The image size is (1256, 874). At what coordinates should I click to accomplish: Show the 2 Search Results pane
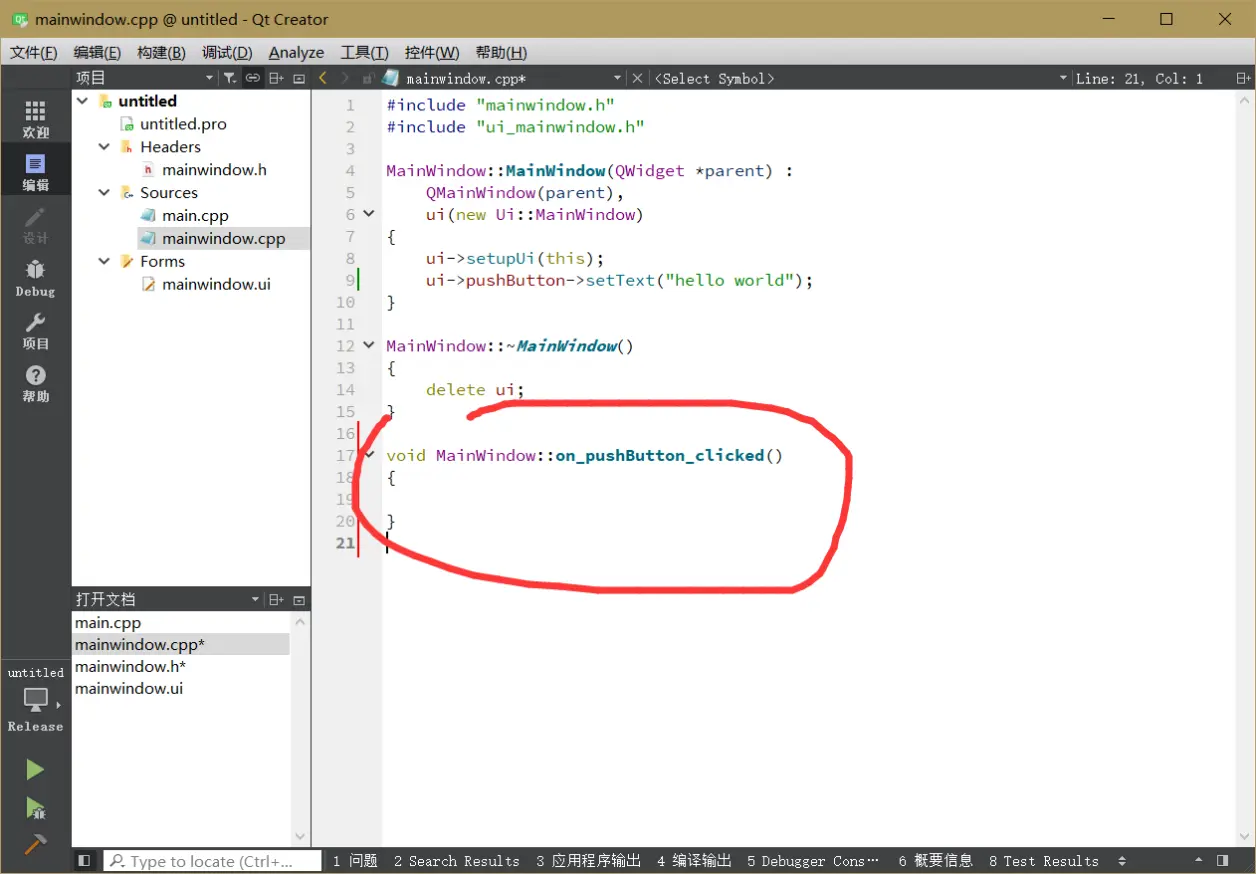(456, 860)
